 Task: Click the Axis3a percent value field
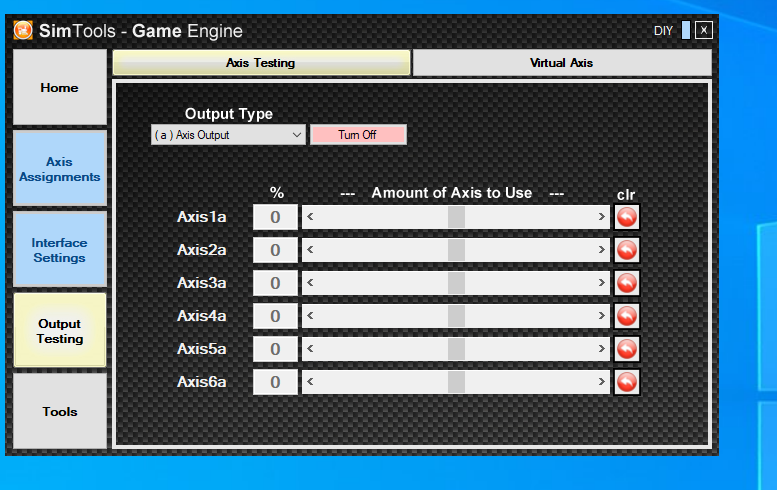pos(276,283)
